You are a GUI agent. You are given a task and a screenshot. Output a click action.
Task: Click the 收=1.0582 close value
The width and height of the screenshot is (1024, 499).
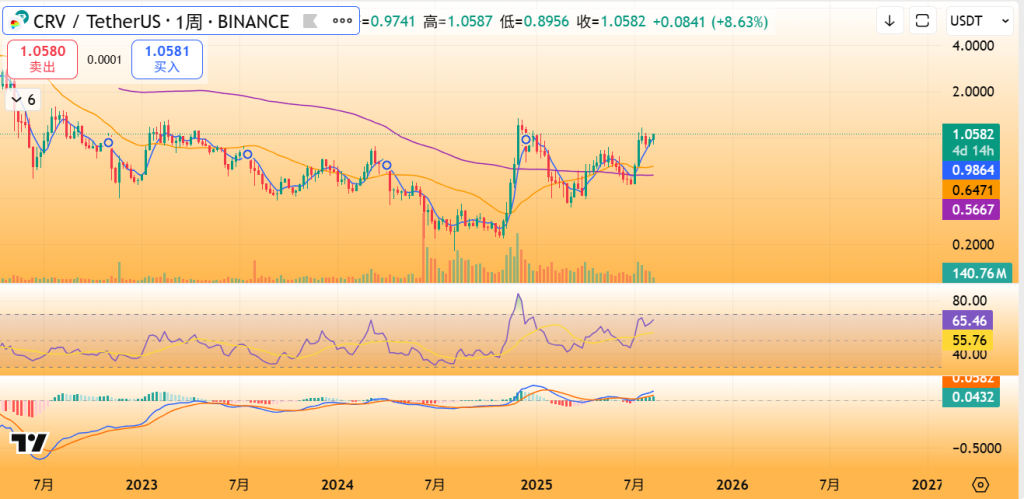click(612, 22)
